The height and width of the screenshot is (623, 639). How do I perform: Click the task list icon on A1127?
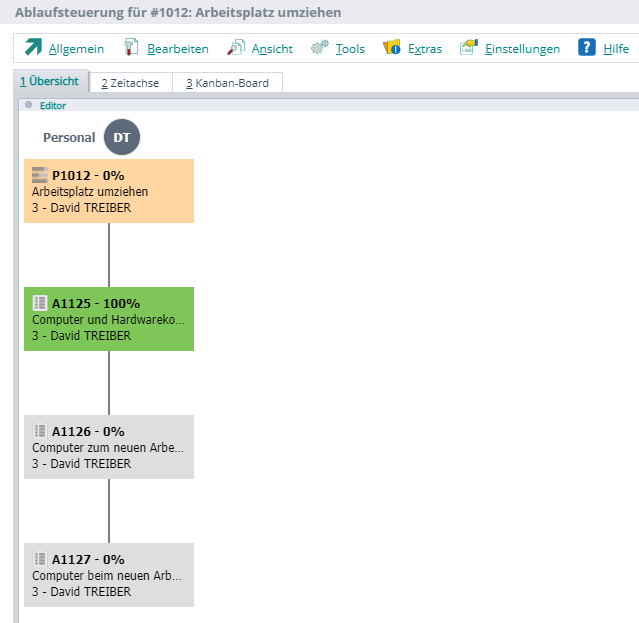pyautogui.click(x=40, y=559)
